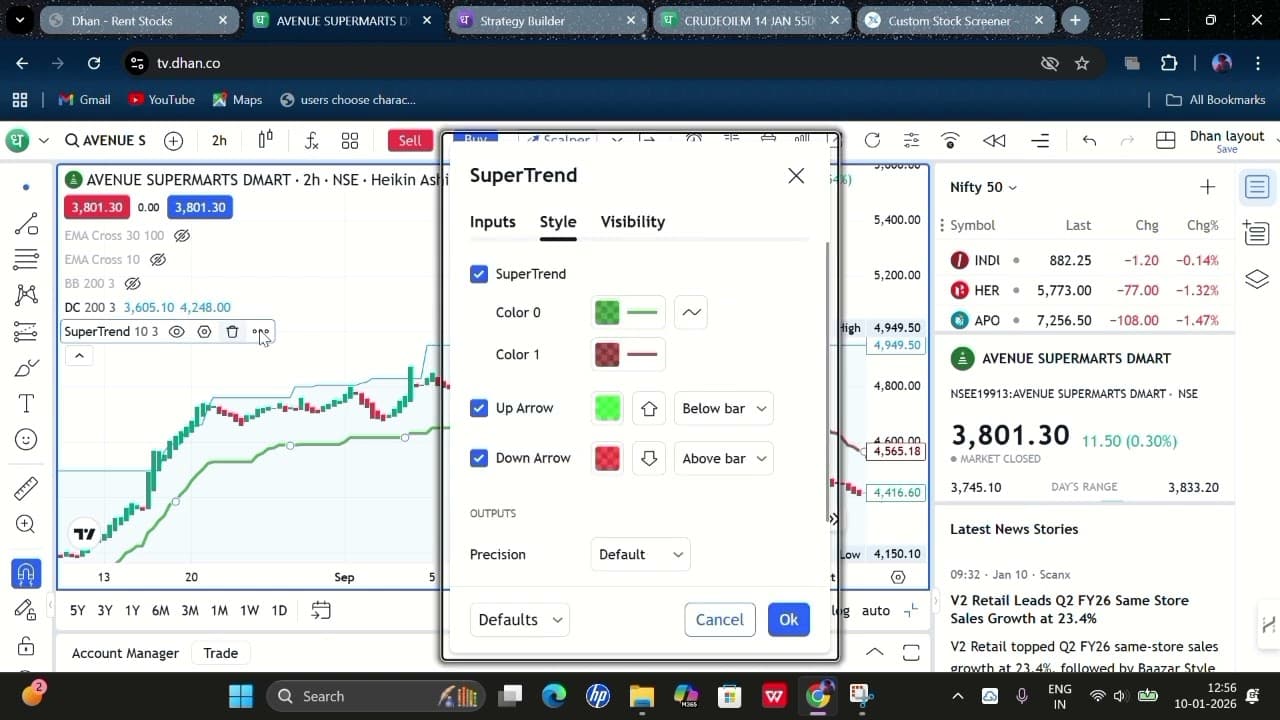Viewport: 1280px width, 720px height.
Task: Select the Style tab
Action: coord(558,222)
